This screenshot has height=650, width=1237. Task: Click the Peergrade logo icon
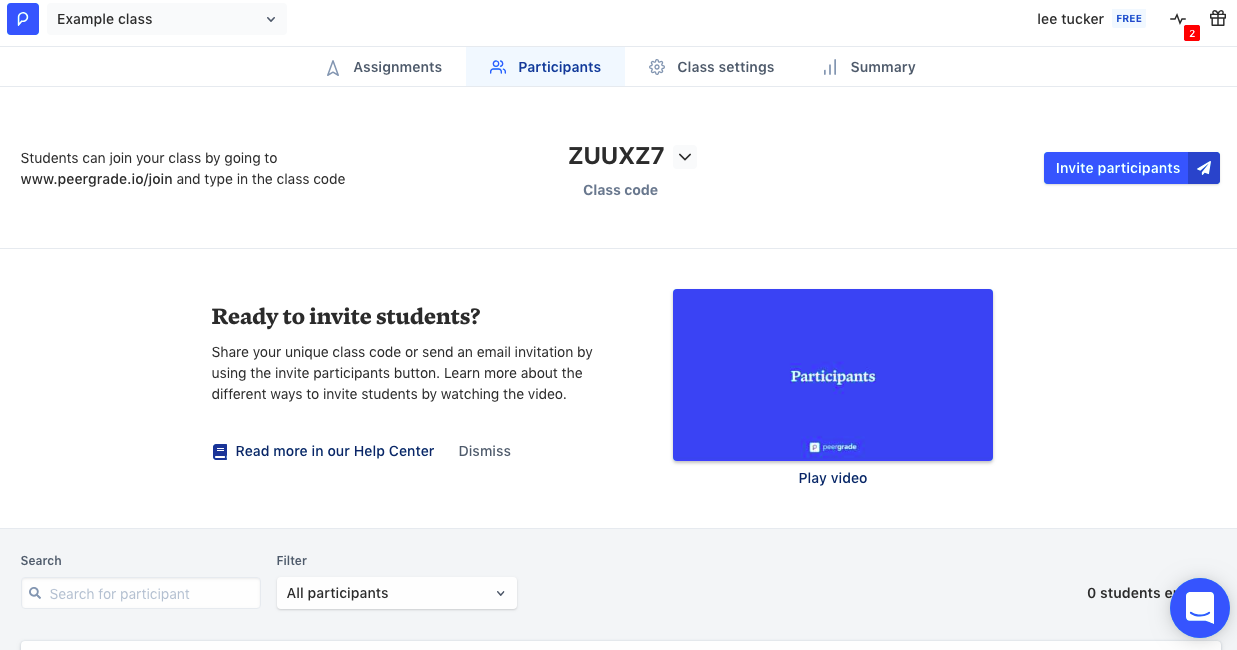click(x=23, y=19)
